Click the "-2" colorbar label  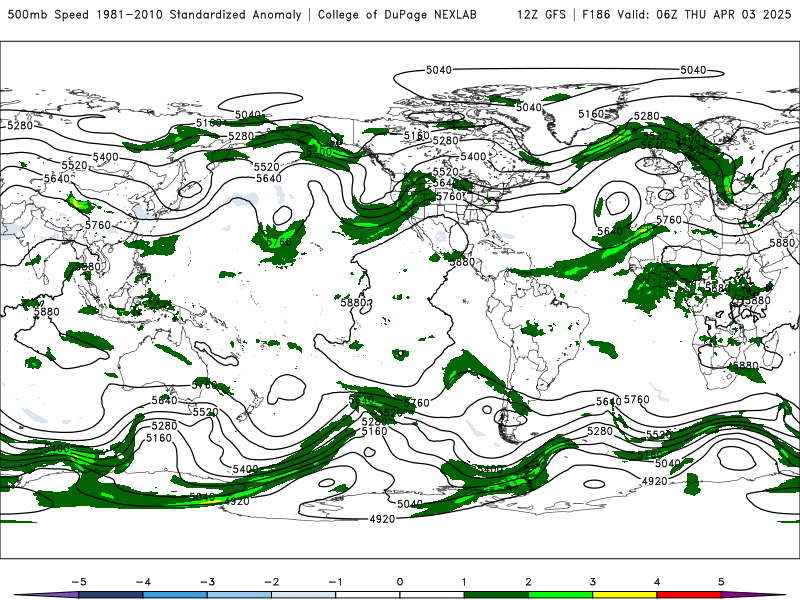271,582
